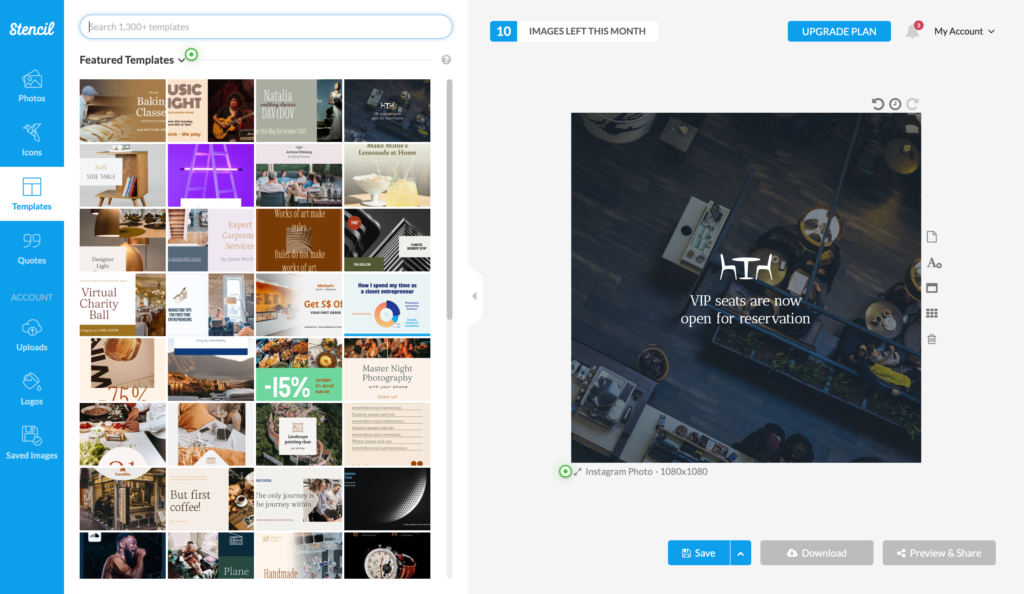Toggle the grid icon beside canvas
This screenshot has height=594, width=1024.
pos(932,313)
